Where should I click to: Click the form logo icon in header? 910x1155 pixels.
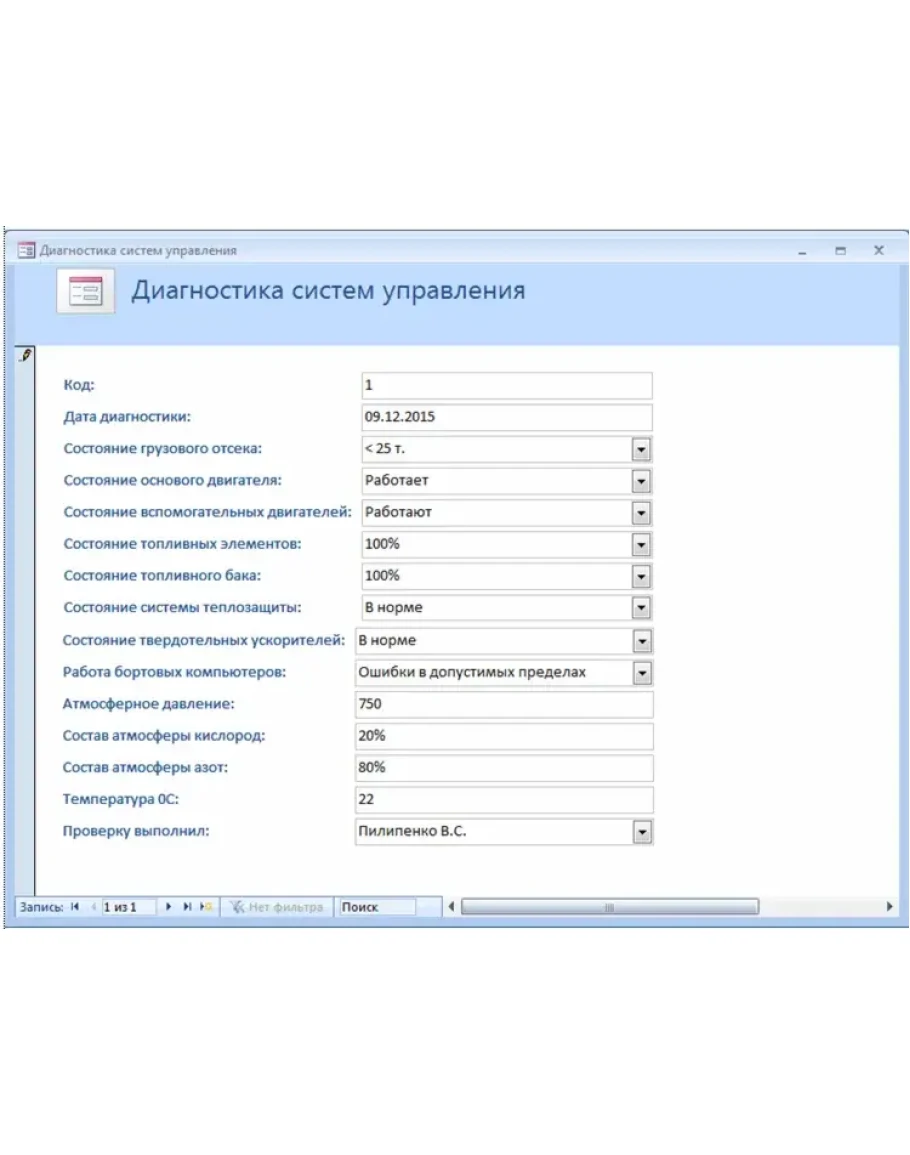point(85,291)
